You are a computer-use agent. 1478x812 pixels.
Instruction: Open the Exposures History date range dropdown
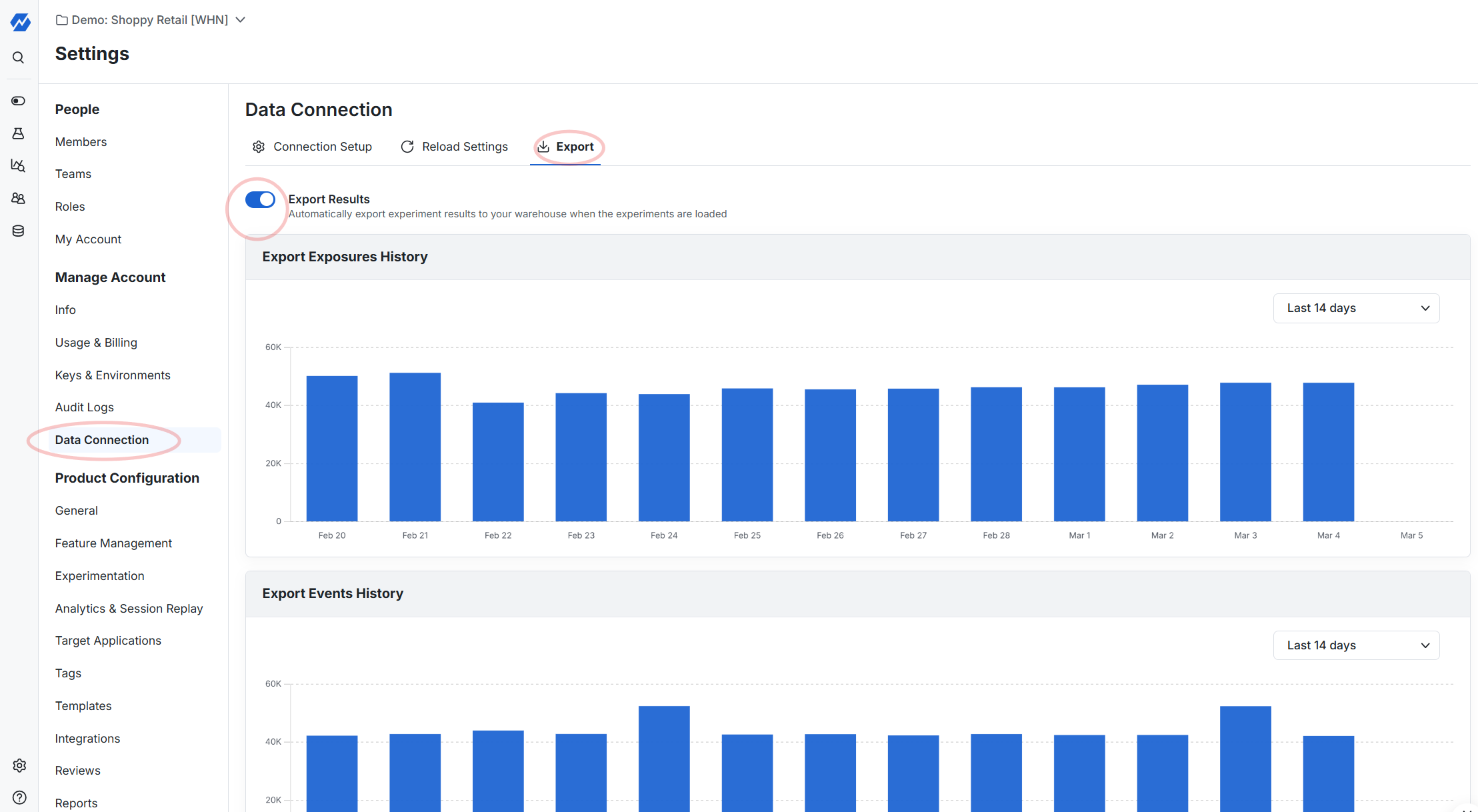[x=1356, y=308]
